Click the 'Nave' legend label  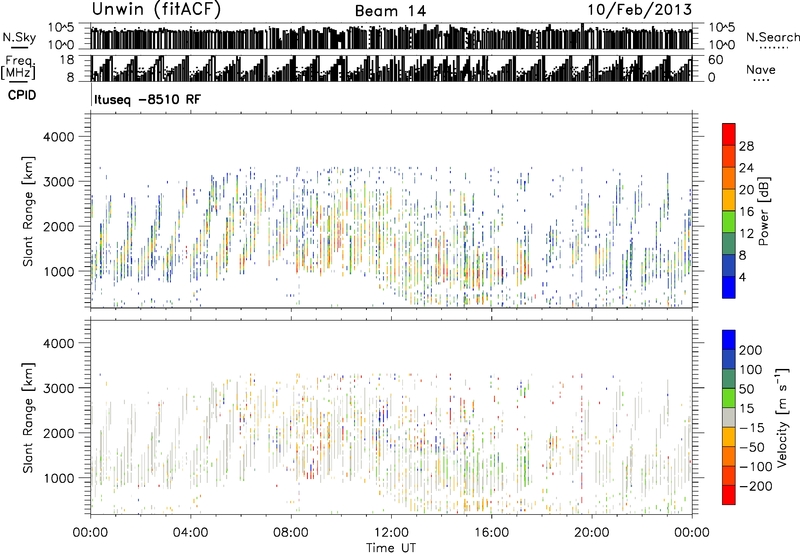point(761,70)
